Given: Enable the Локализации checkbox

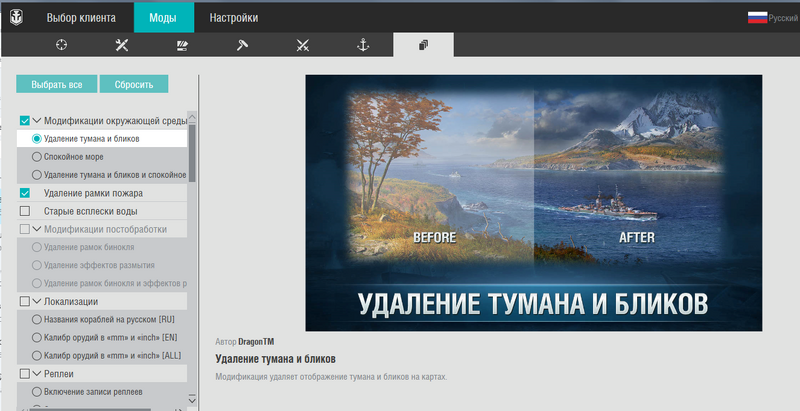Looking at the screenshot, I should click(24, 301).
